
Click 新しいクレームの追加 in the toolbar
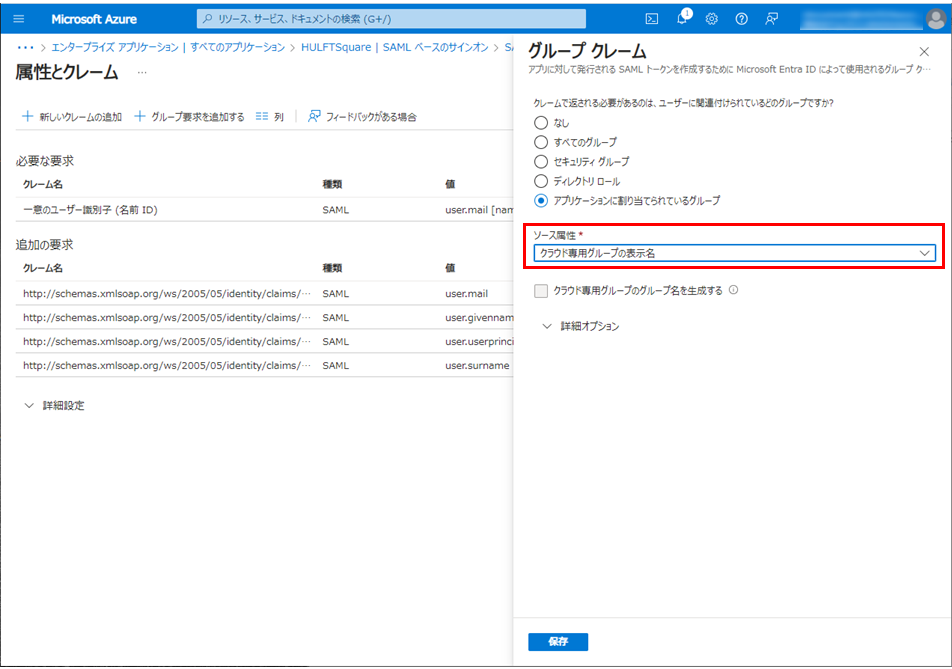pos(71,117)
